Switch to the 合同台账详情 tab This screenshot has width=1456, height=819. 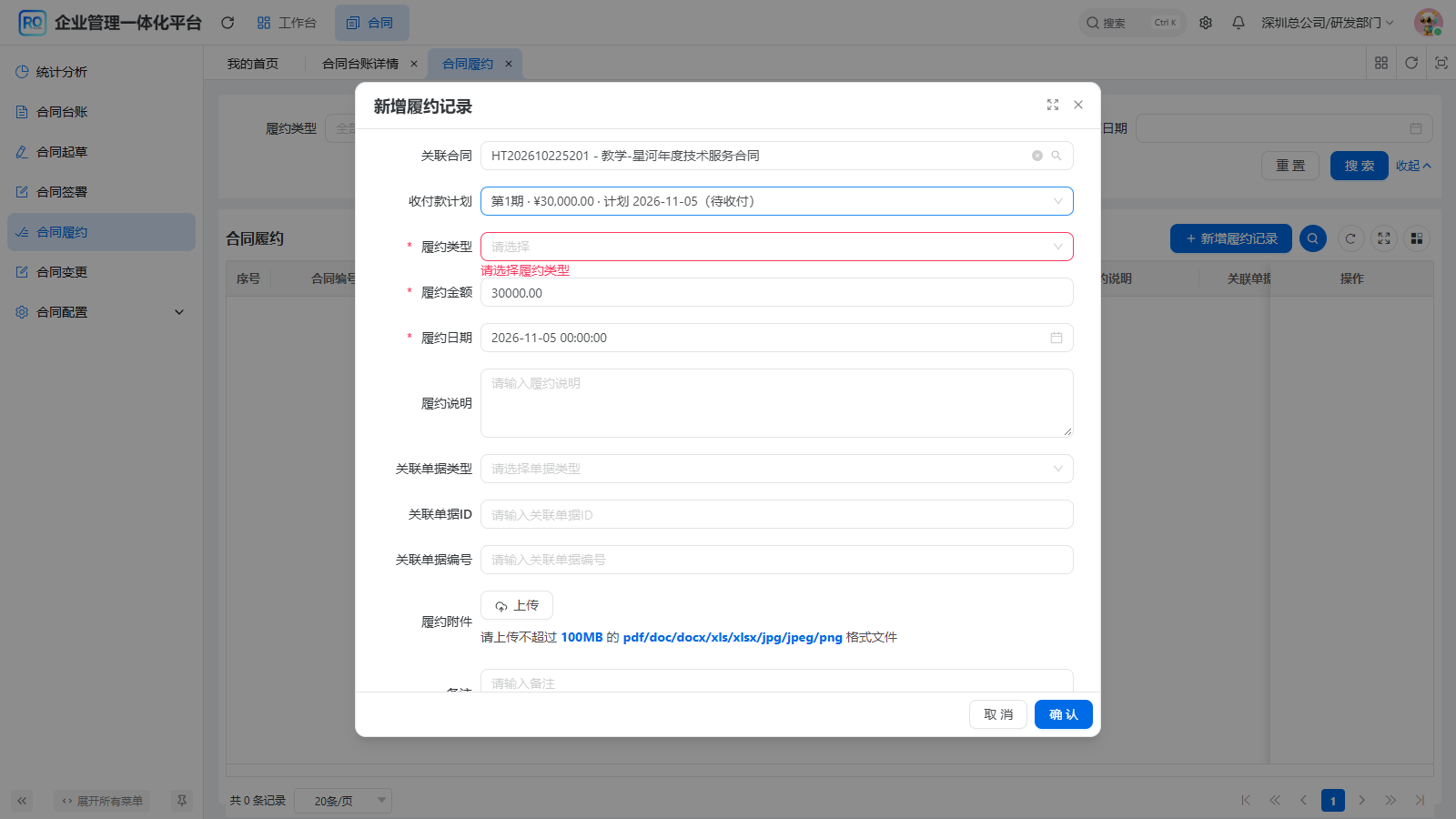click(x=360, y=64)
